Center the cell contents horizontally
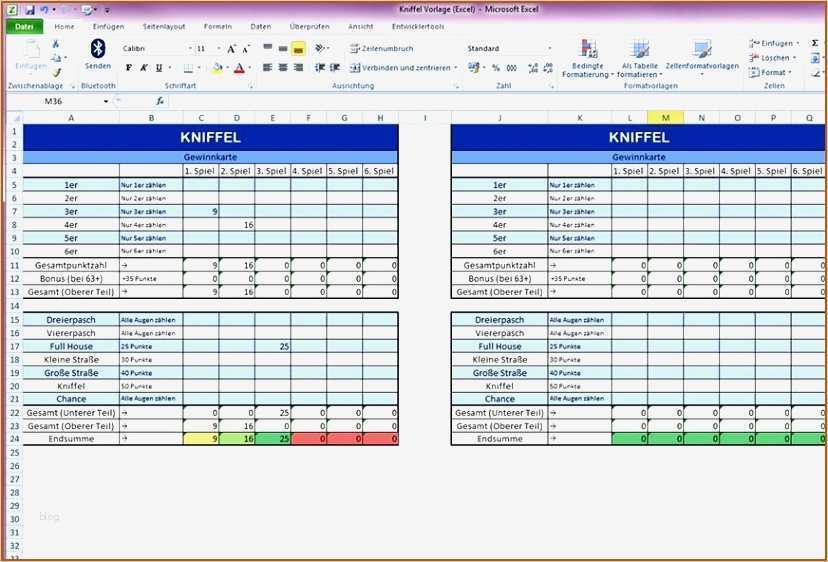Image resolution: width=828 pixels, height=562 pixels. point(283,68)
